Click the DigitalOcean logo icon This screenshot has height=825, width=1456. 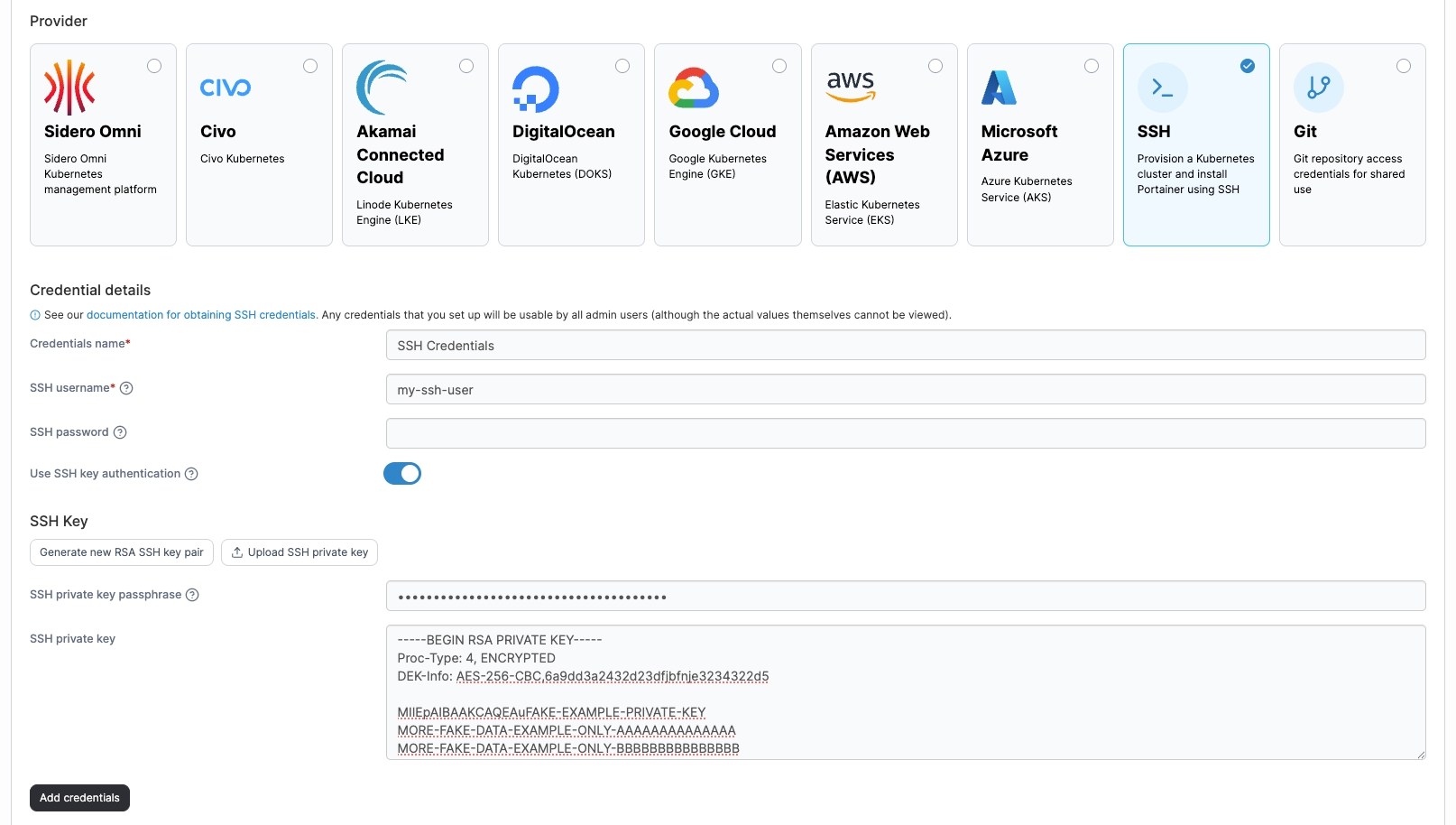[536, 88]
